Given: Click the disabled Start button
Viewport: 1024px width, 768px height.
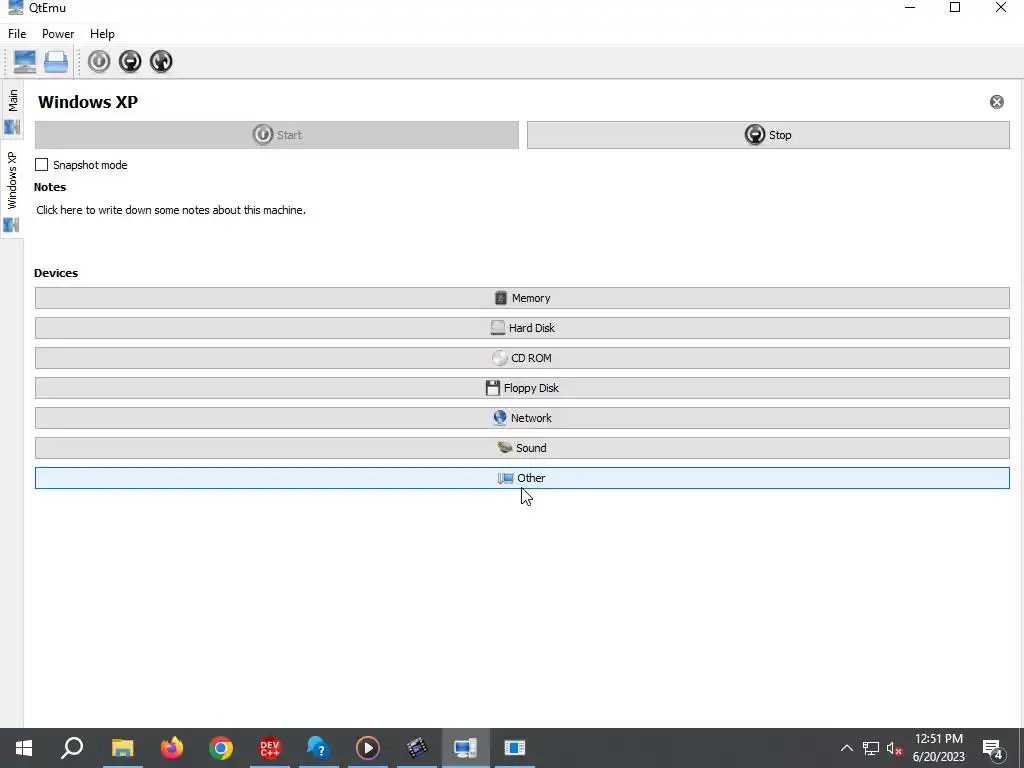Looking at the screenshot, I should click(x=277, y=135).
